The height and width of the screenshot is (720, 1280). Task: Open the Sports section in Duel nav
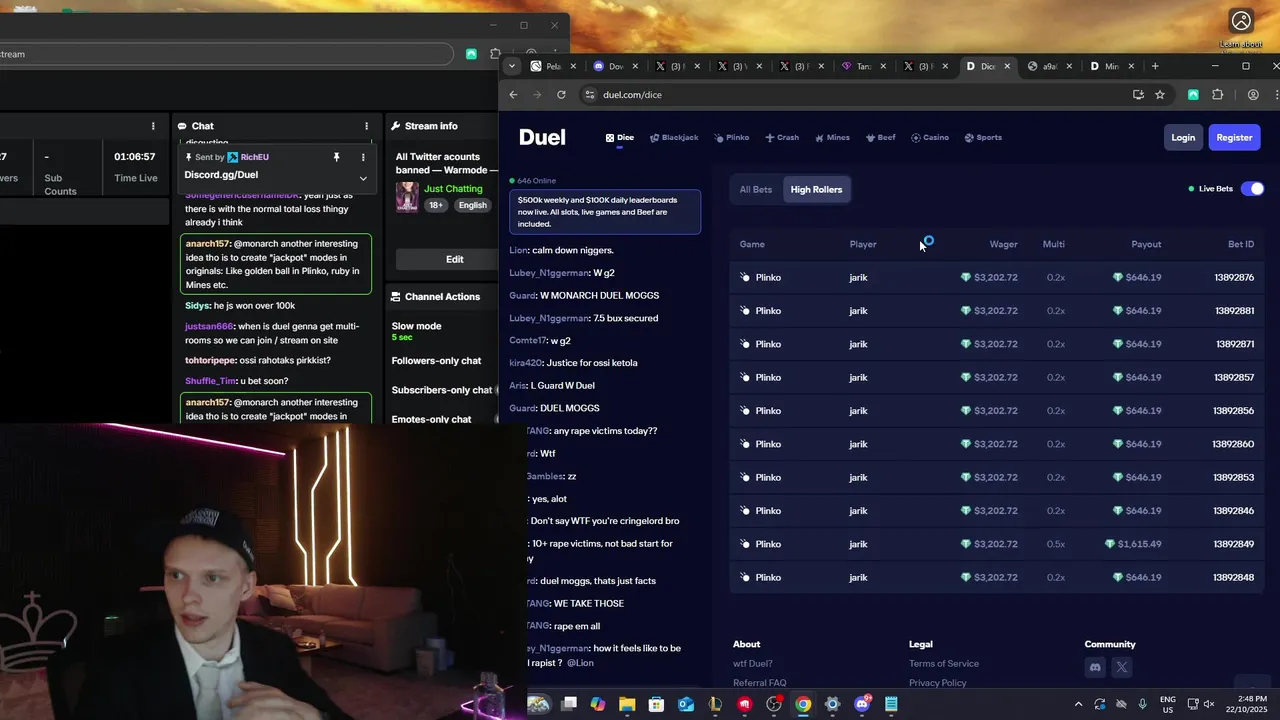tap(983, 138)
